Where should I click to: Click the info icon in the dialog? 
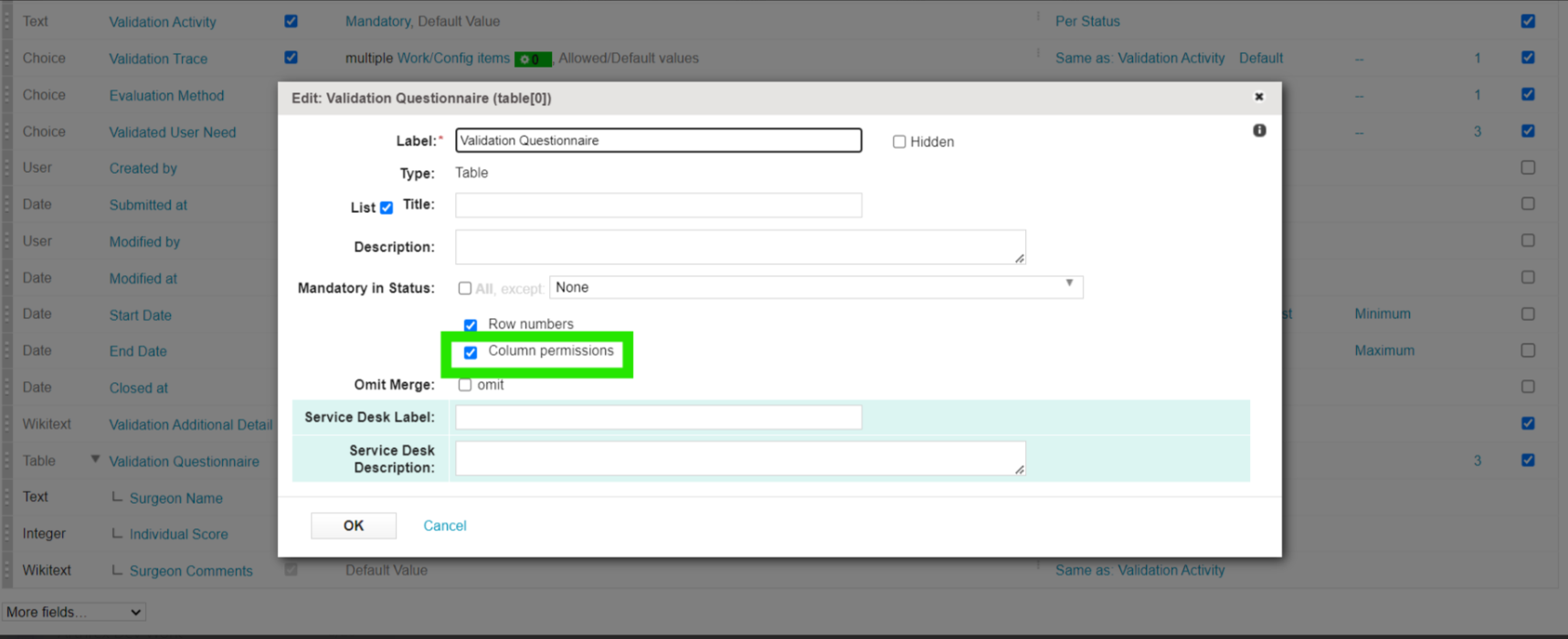1259,131
